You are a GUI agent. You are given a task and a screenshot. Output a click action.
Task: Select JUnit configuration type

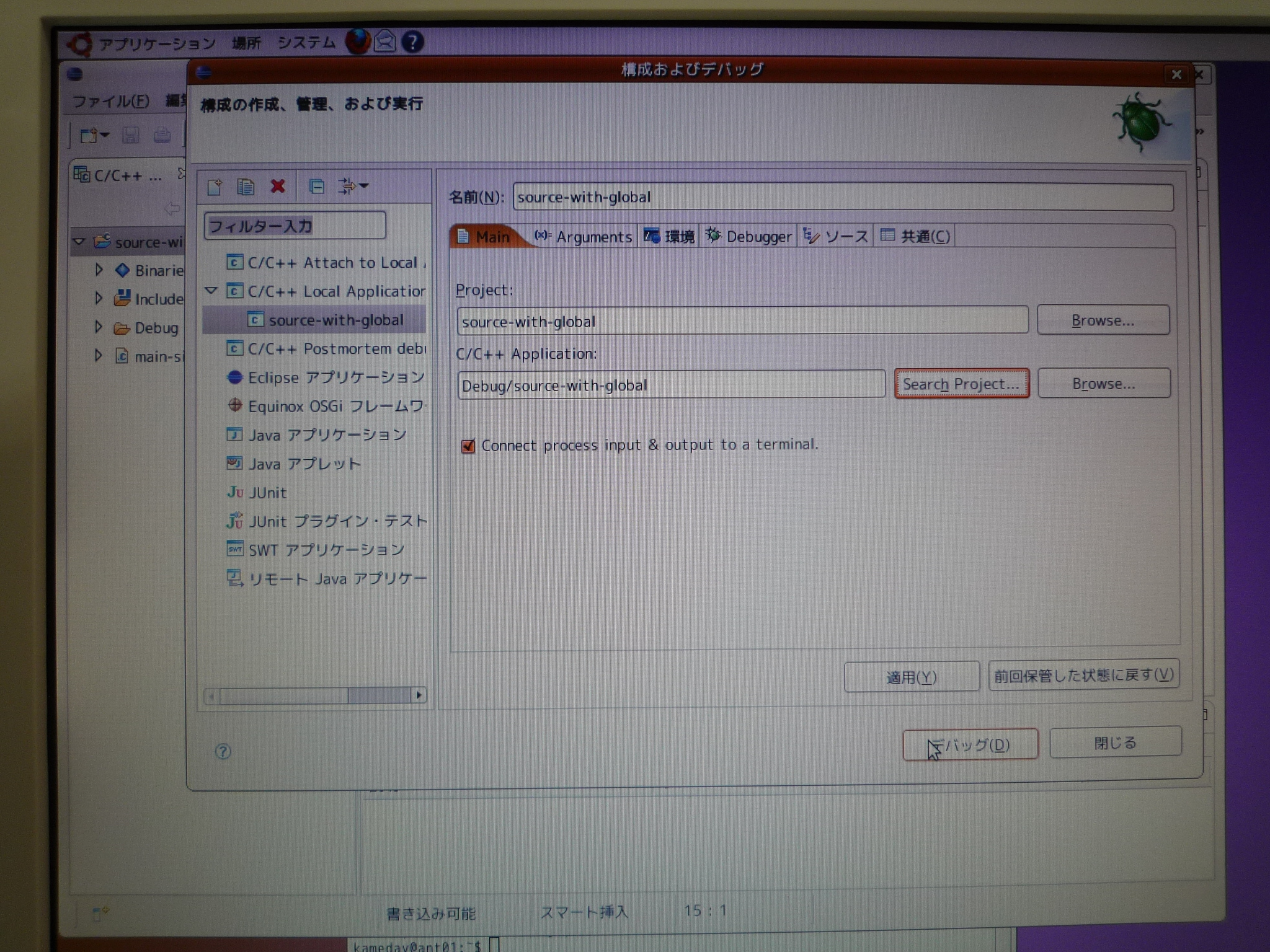(257, 492)
